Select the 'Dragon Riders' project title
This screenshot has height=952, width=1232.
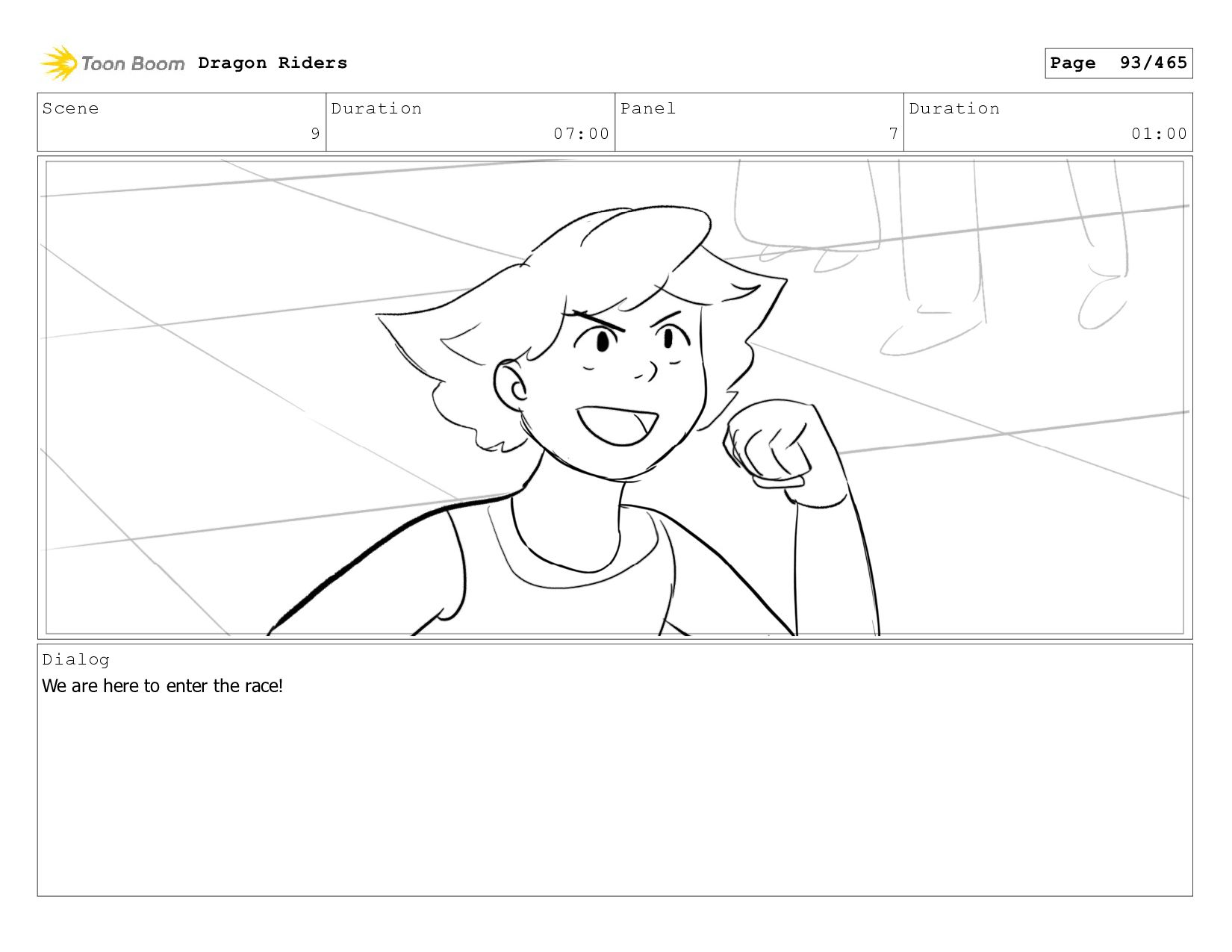coord(273,63)
